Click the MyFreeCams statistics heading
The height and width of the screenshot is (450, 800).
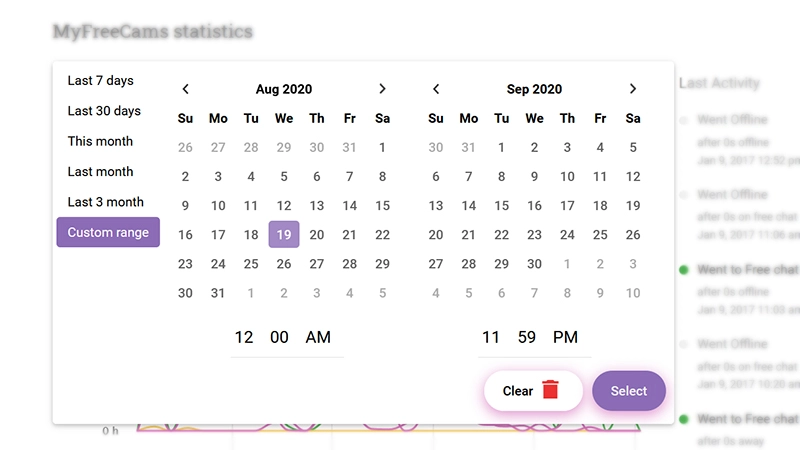tap(153, 32)
